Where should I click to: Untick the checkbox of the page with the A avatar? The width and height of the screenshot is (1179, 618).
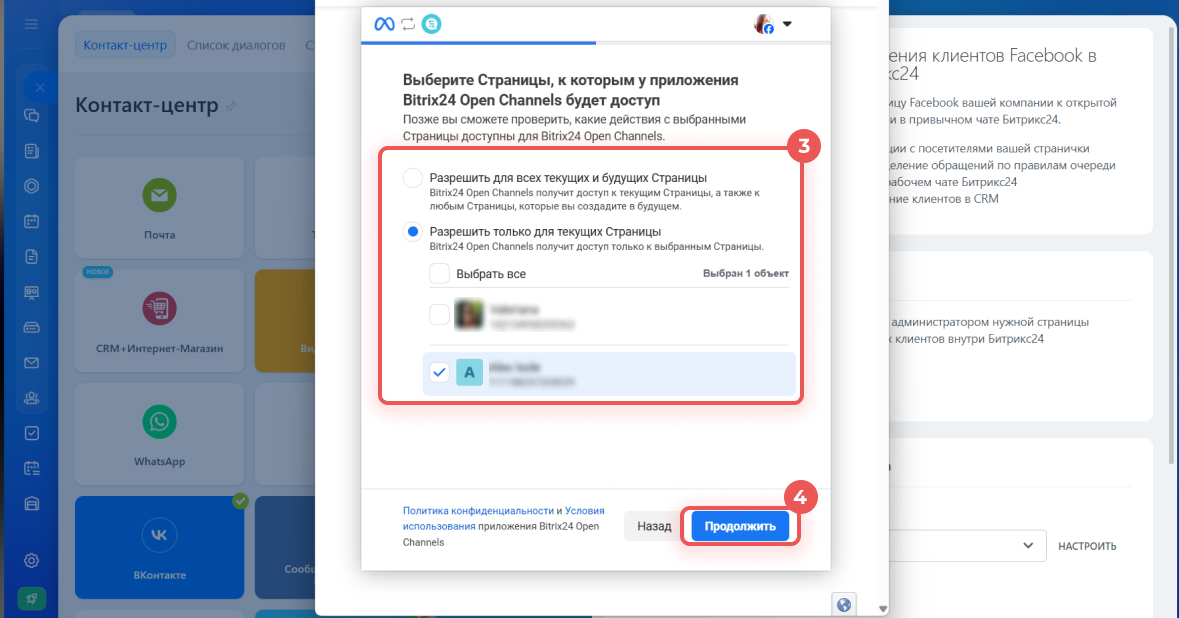[x=439, y=372]
